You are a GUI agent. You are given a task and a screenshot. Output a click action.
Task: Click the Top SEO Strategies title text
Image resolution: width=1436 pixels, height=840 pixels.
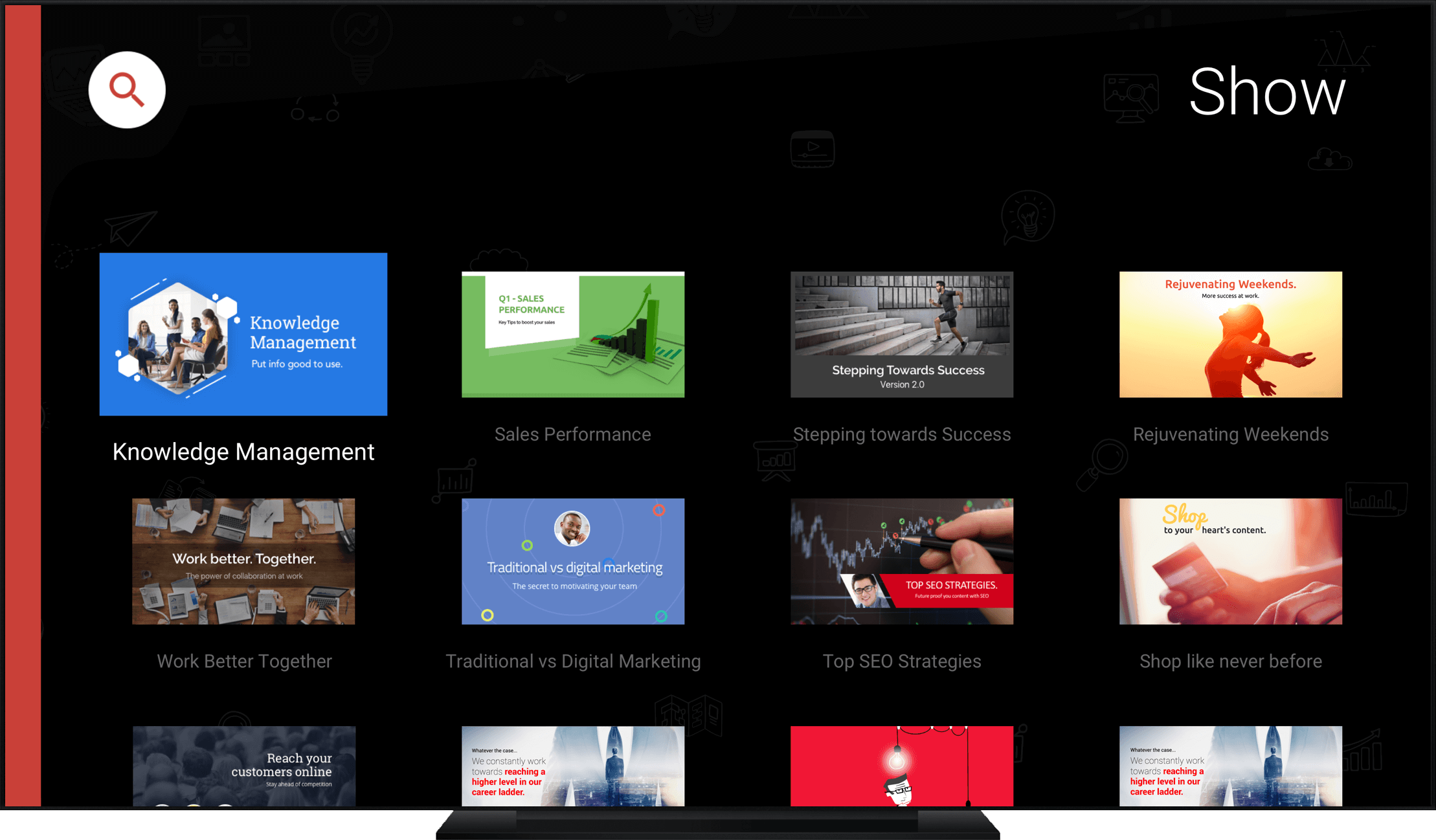coord(902,661)
